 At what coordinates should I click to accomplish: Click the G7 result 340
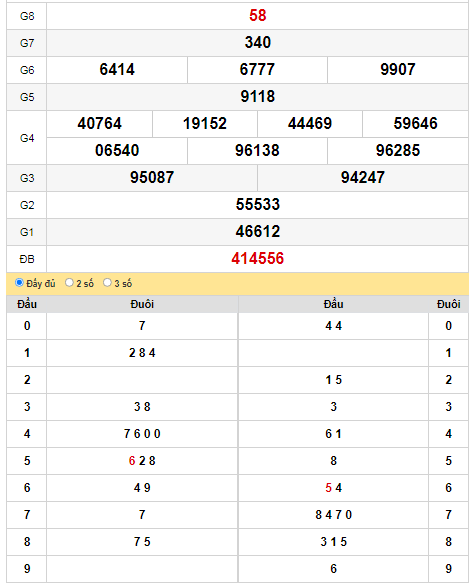point(258,43)
